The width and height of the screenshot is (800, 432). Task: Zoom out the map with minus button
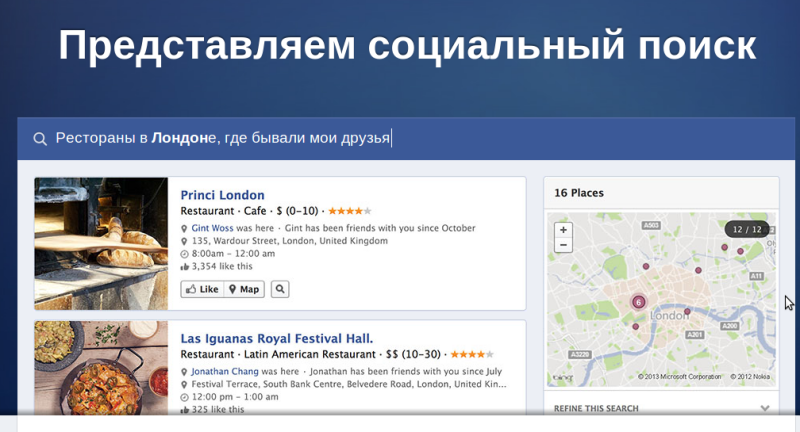563,245
